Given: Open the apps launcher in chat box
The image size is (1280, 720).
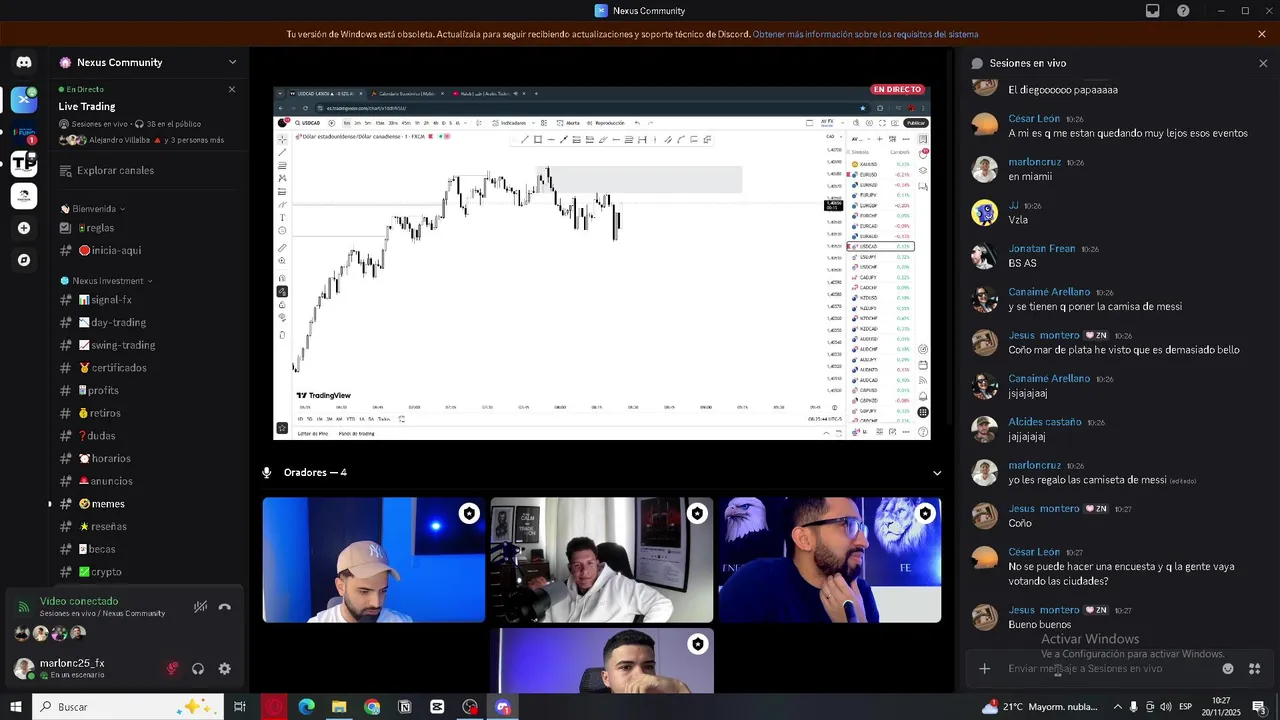Looking at the screenshot, I should pos(1255,669).
